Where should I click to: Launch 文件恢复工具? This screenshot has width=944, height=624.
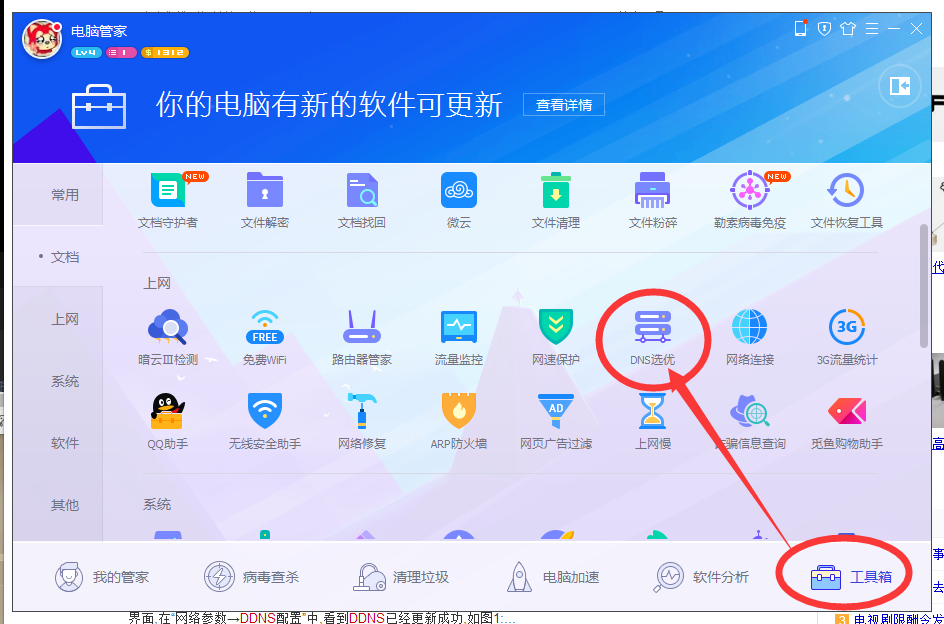coord(846,201)
